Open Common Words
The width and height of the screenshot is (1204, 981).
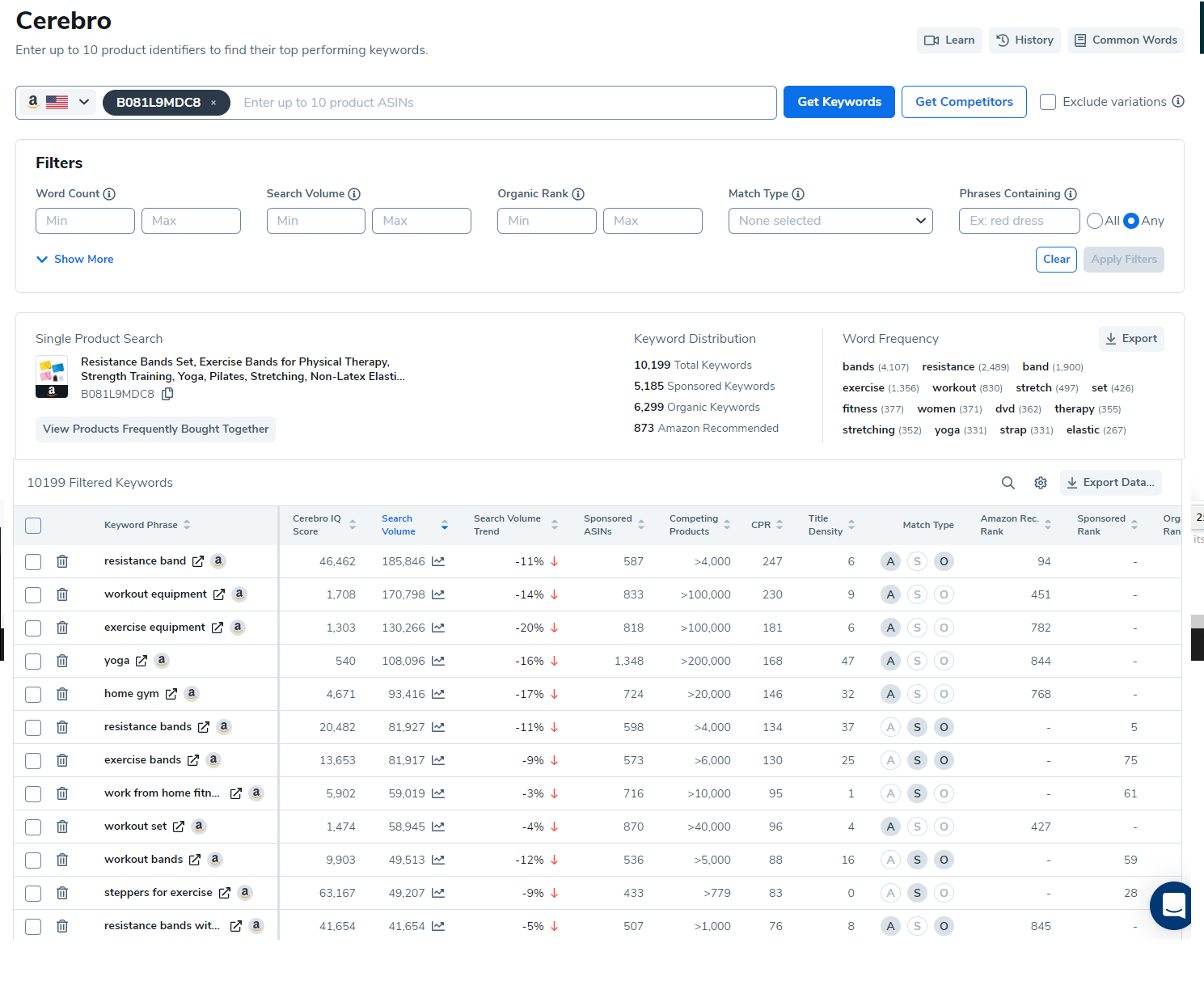[1126, 40]
